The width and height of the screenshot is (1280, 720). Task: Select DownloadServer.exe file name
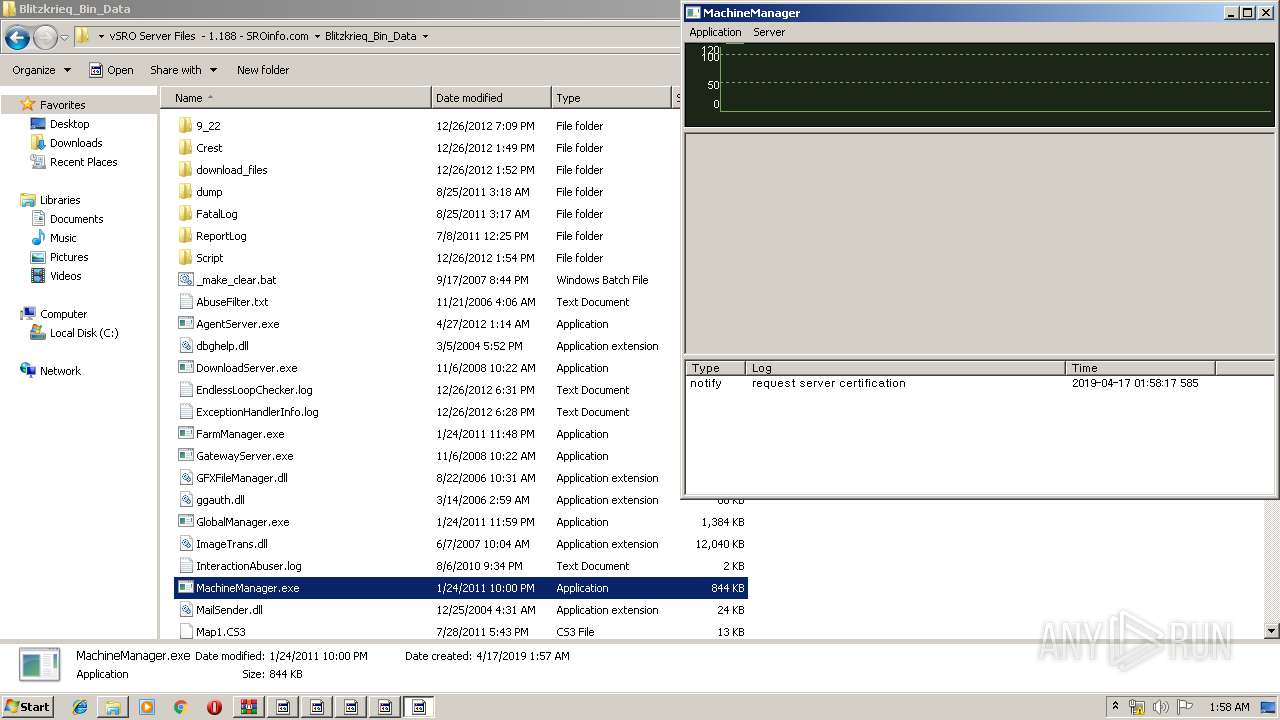tap(246, 368)
